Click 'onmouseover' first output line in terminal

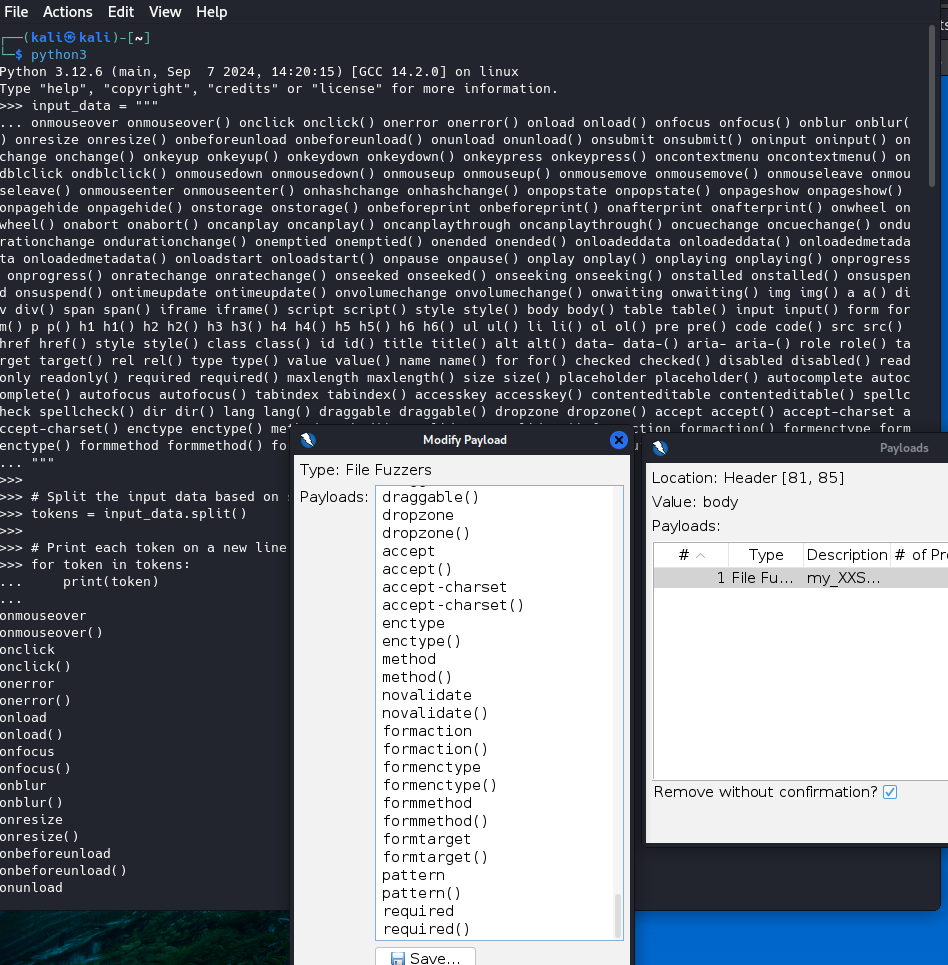pos(43,615)
